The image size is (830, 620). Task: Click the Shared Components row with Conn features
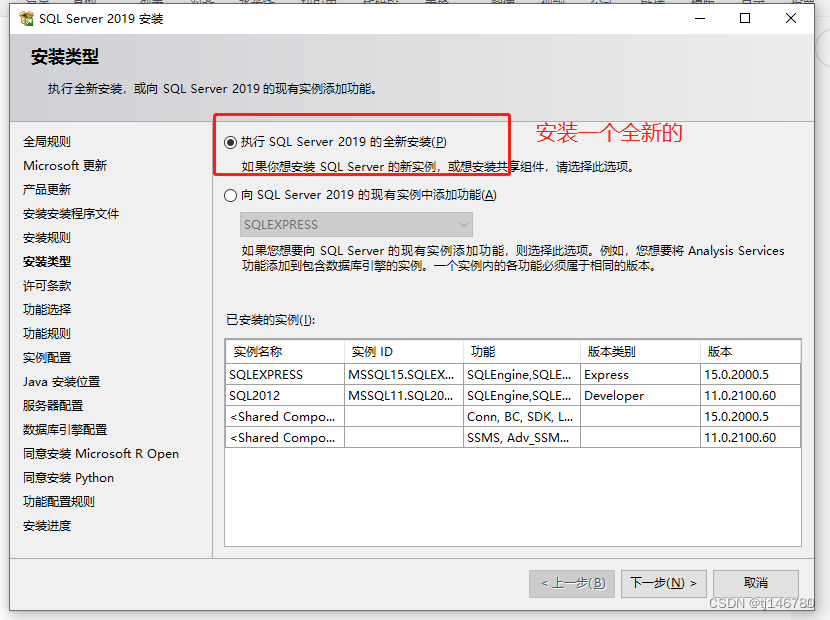(513, 417)
